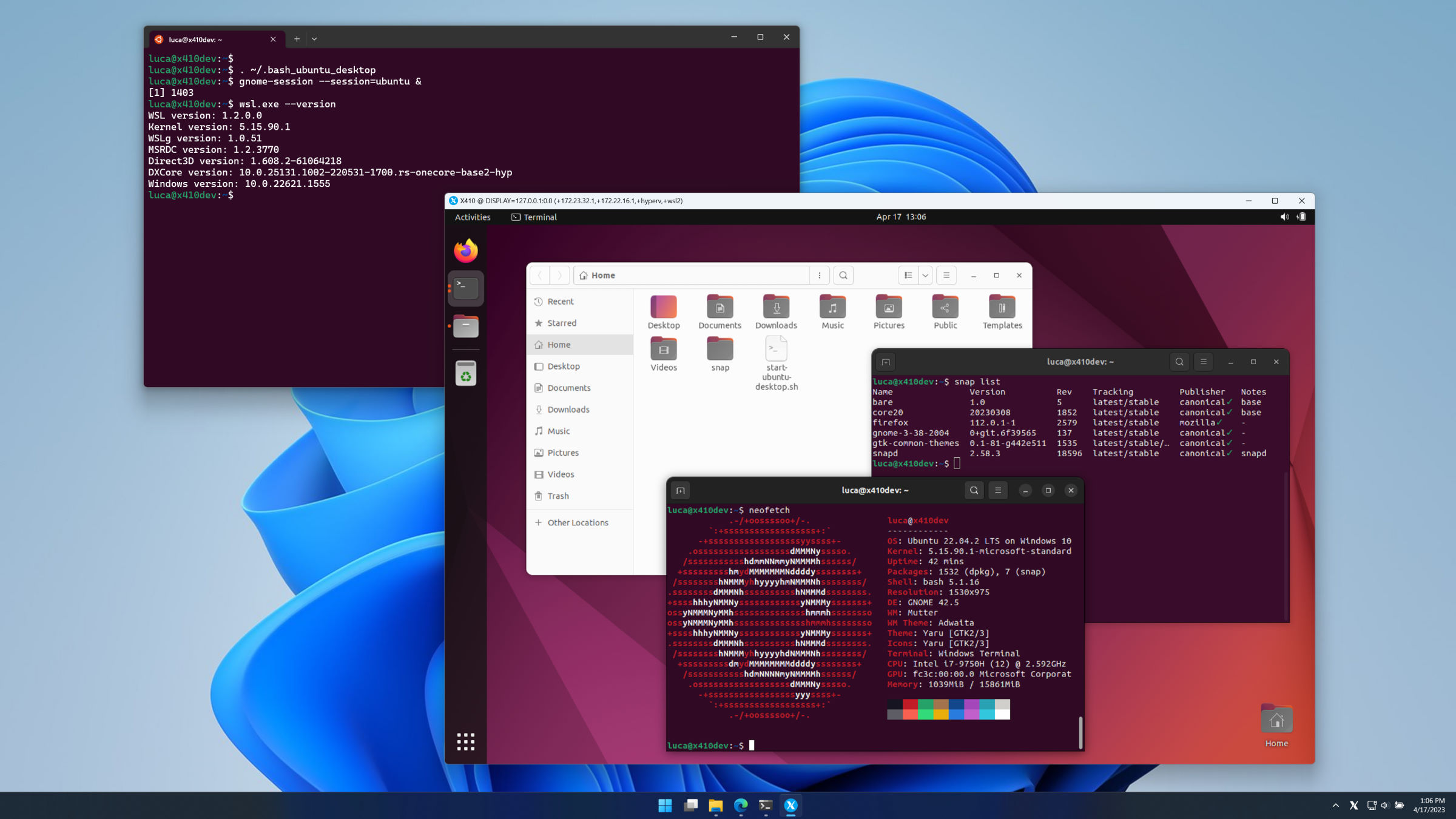Image resolution: width=1456 pixels, height=819 pixels.
Task: Click the Recent section in file manager
Action: click(560, 301)
